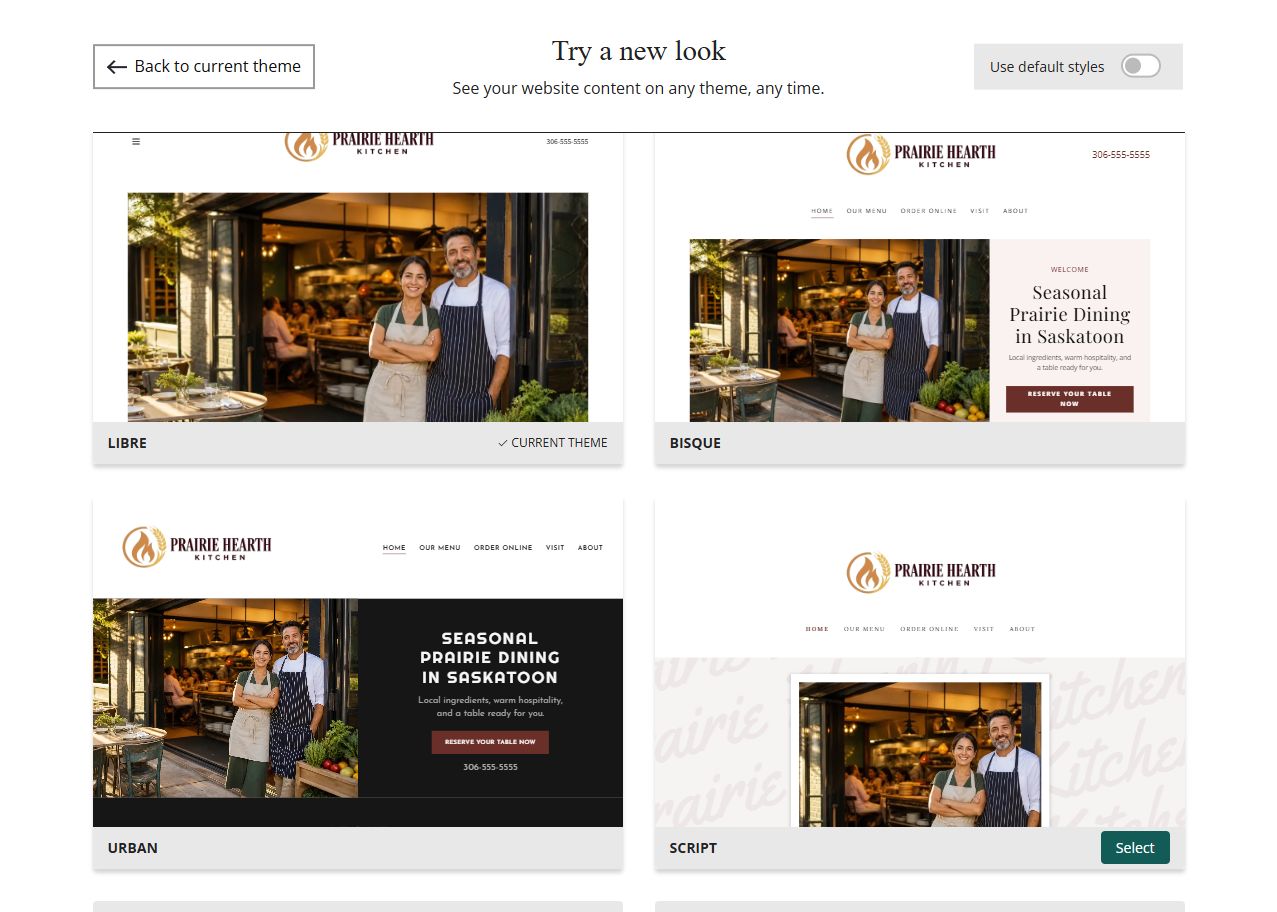Viewport: 1277px width, 912px height.
Task: Click Visit in the Script preview
Action: 984,629
